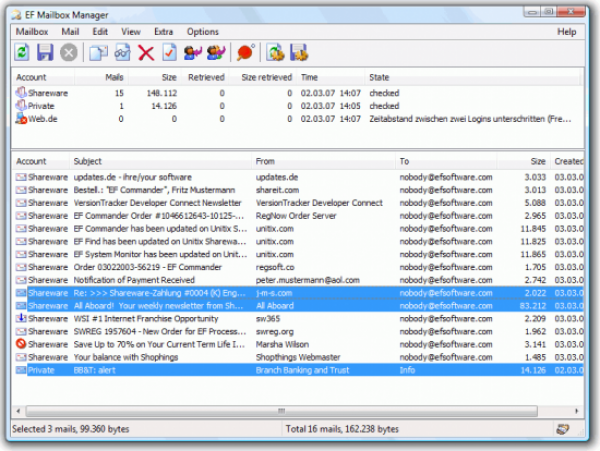Screen dimensions: 600x451
Task: Click the EF Mailbox Manager title bar icon
Action: point(16,15)
